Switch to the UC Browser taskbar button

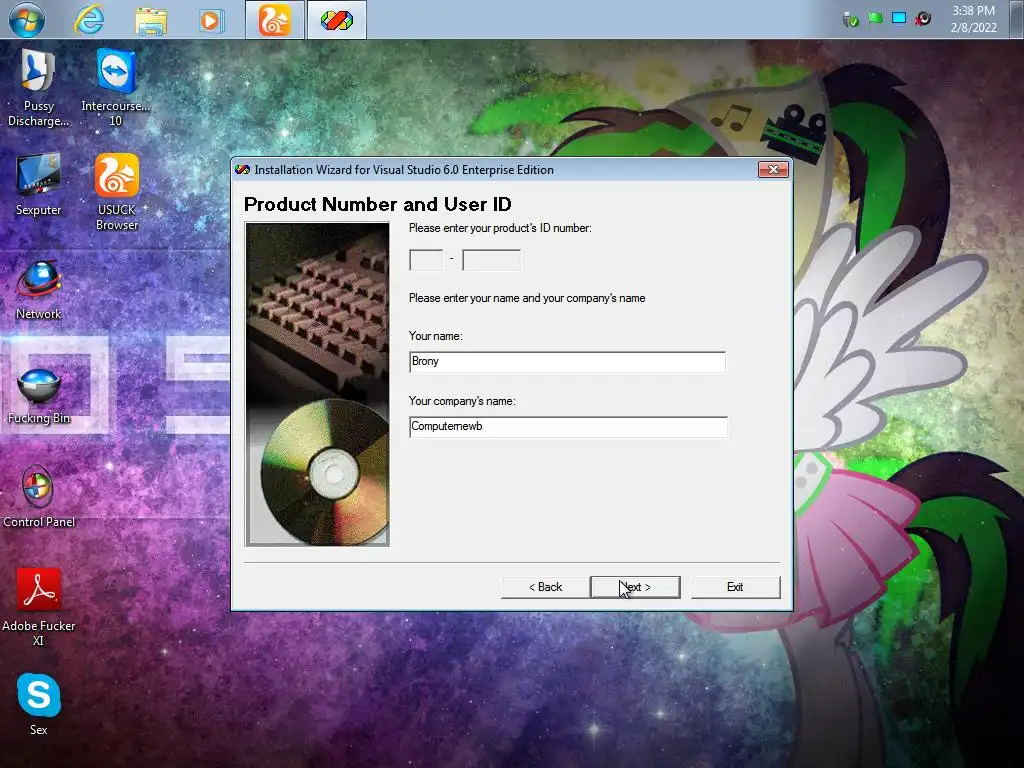(x=274, y=20)
